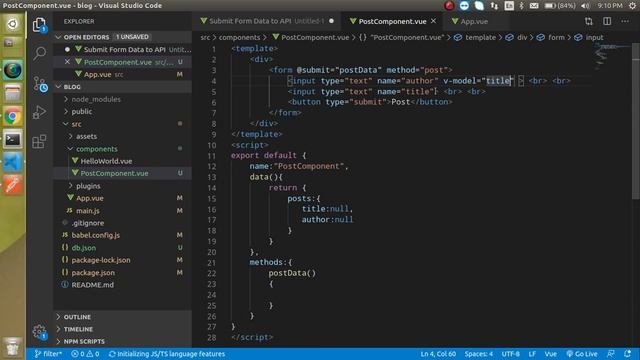Open the notifications bell in status bar

(x=628, y=354)
